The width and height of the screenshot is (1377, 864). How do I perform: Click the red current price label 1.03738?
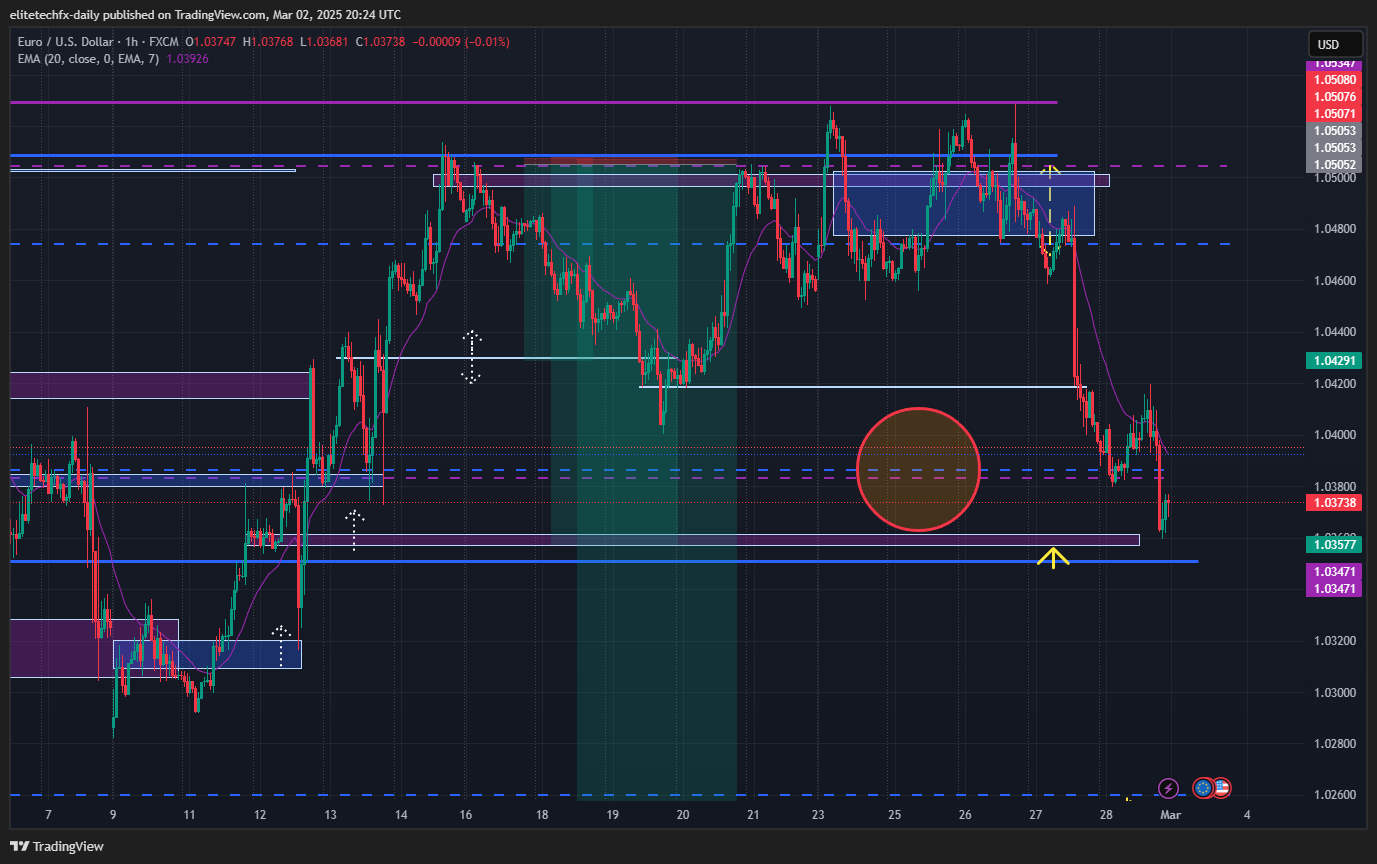[1334, 502]
